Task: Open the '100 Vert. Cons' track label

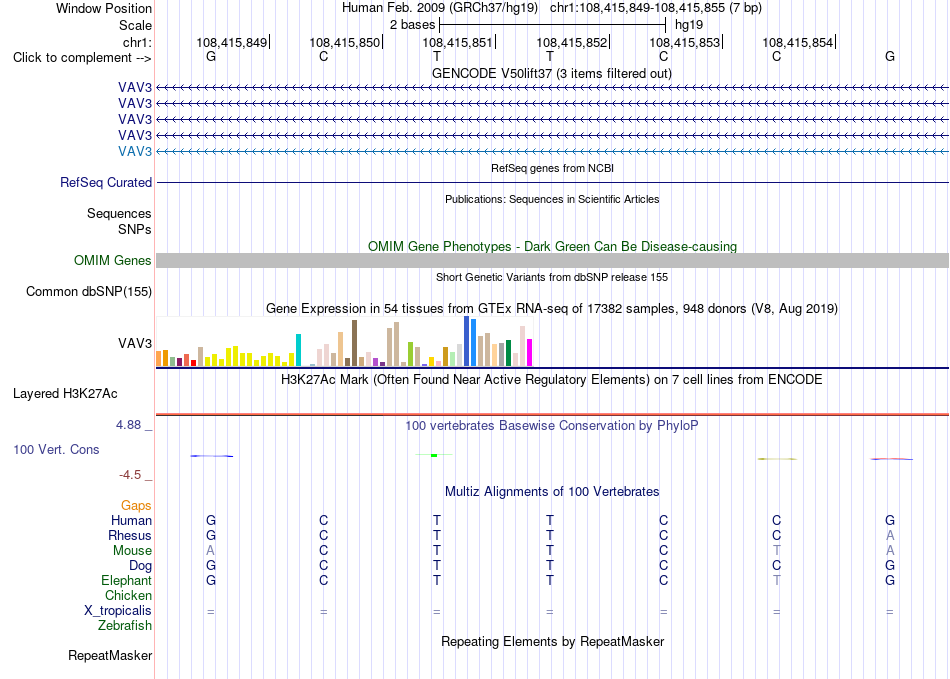Action: point(56,449)
